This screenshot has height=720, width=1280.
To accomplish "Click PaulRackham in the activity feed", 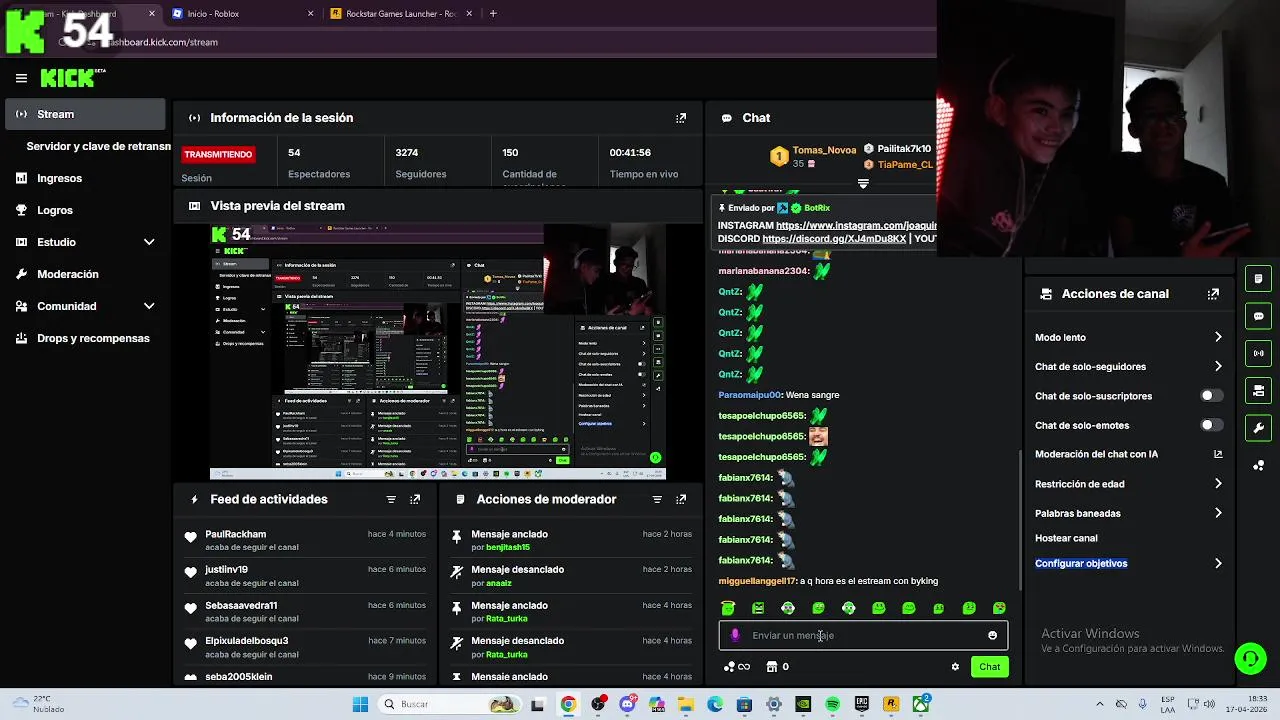I will tap(236, 534).
